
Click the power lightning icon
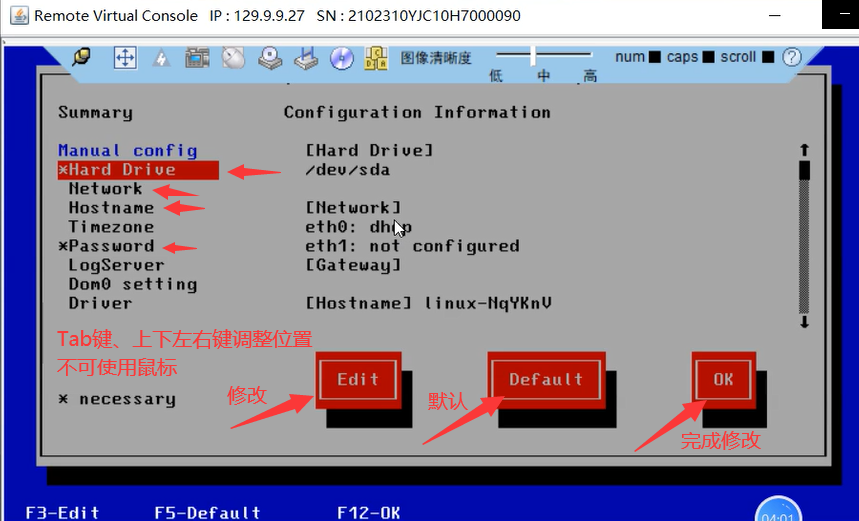coord(161,58)
